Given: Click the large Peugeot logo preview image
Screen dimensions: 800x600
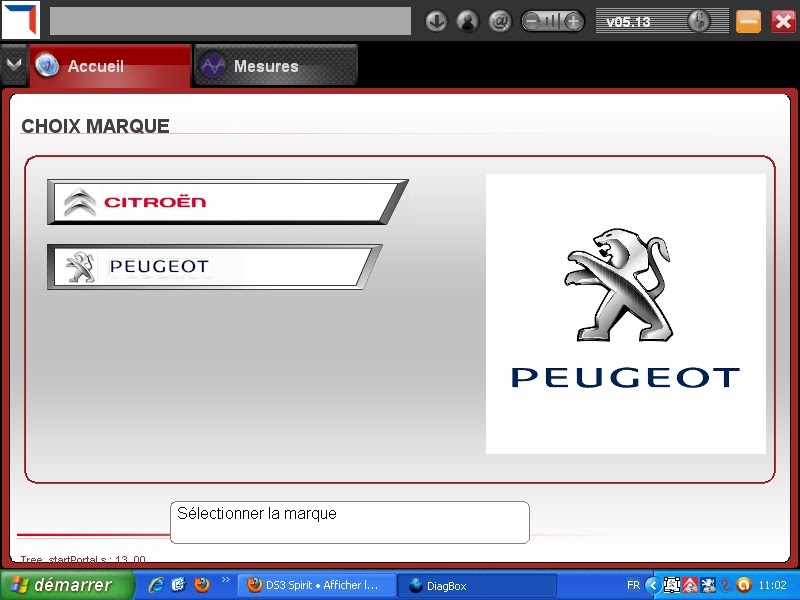Looking at the screenshot, I should pos(626,314).
